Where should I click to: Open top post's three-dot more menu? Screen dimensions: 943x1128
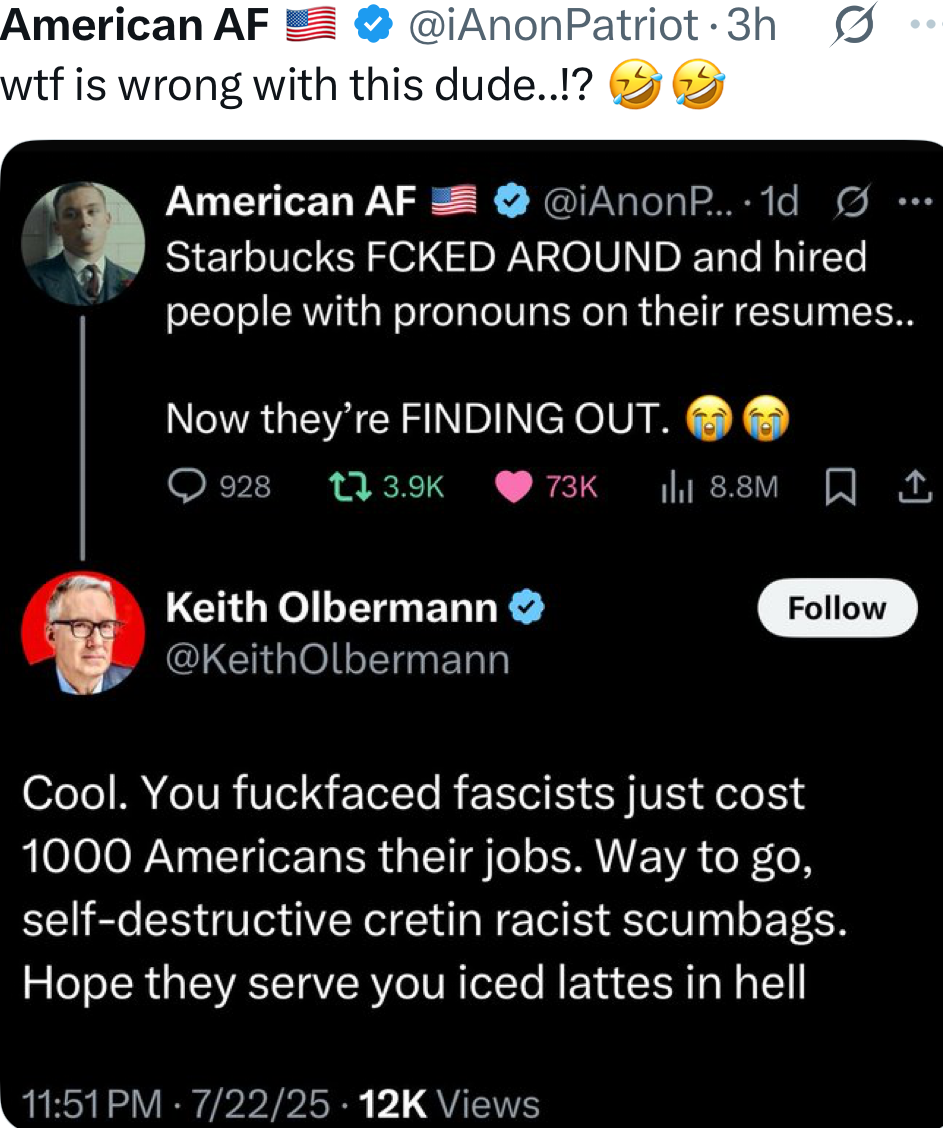tap(927, 25)
